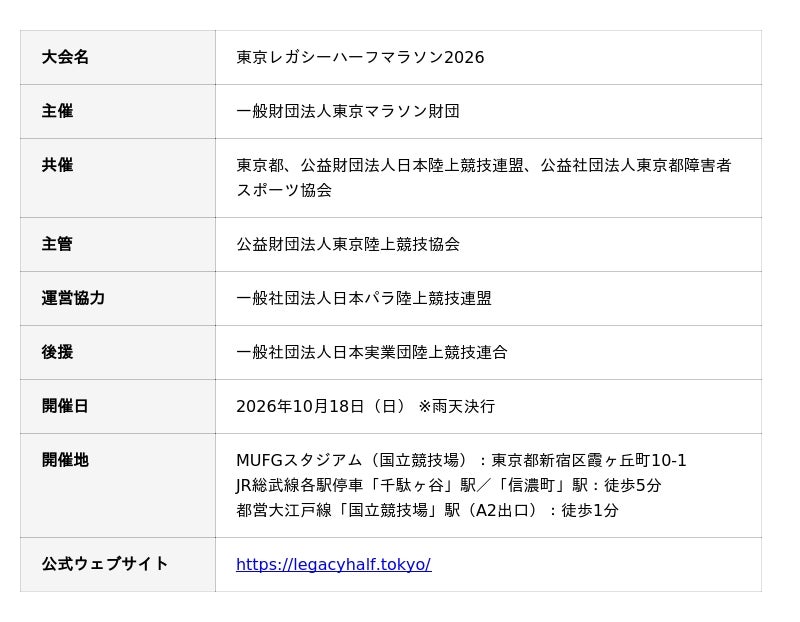800x622 pixels.
Task: Click the 東京レガシーハーフマラソン2026 event name text
Action: click(360, 57)
